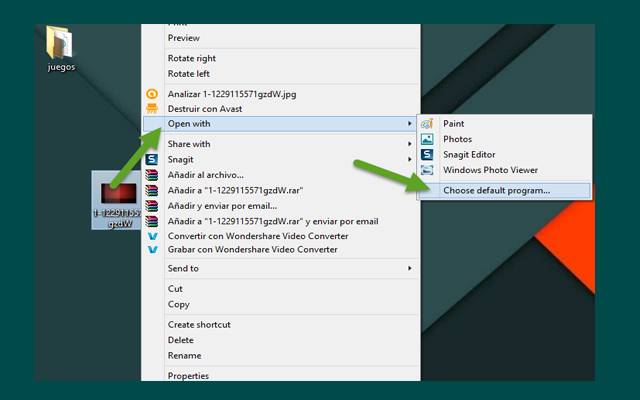Click Grabar con Wondershare Video Converter
640x400 pixels.
252,249
